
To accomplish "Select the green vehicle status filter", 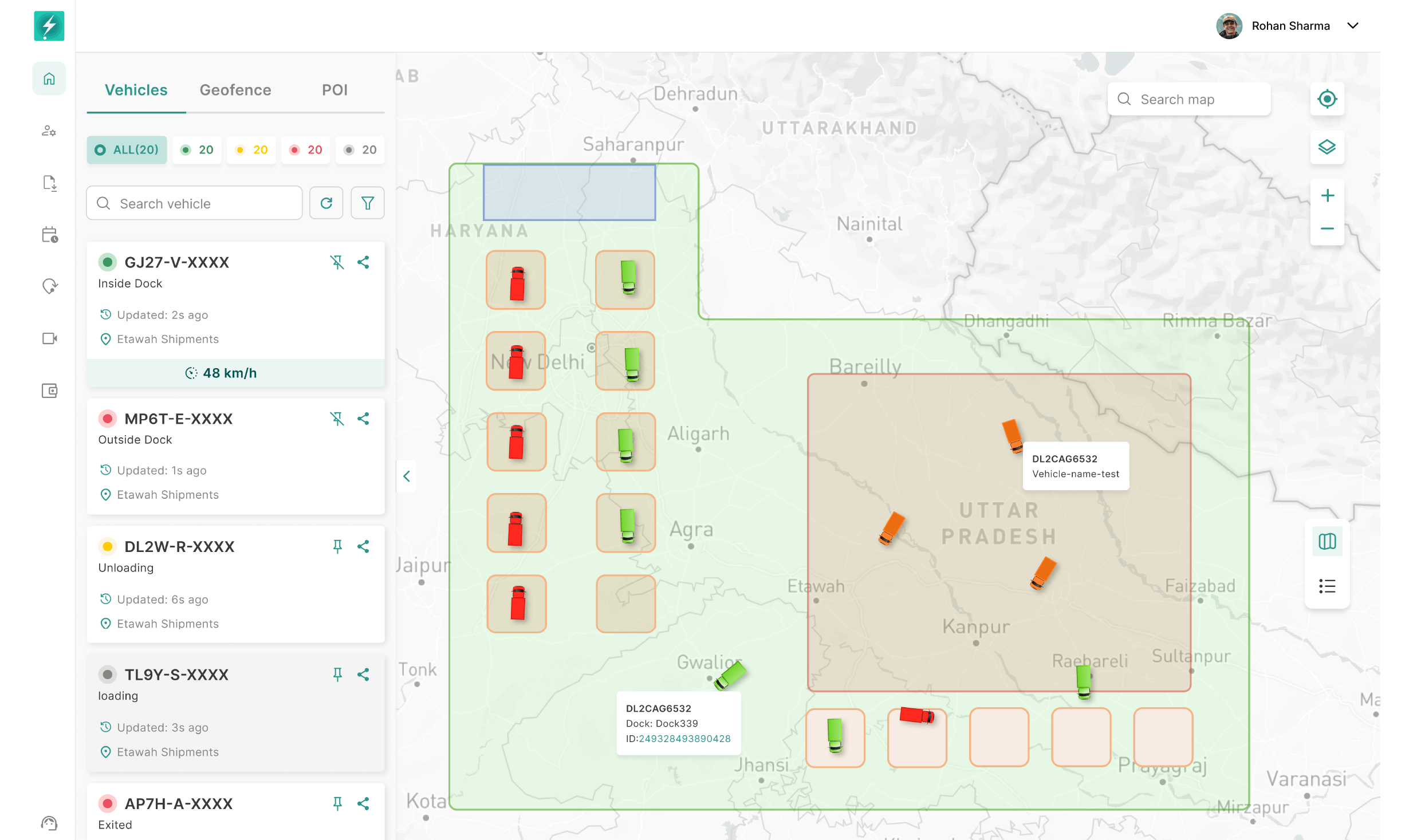I will tap(196, 149).
